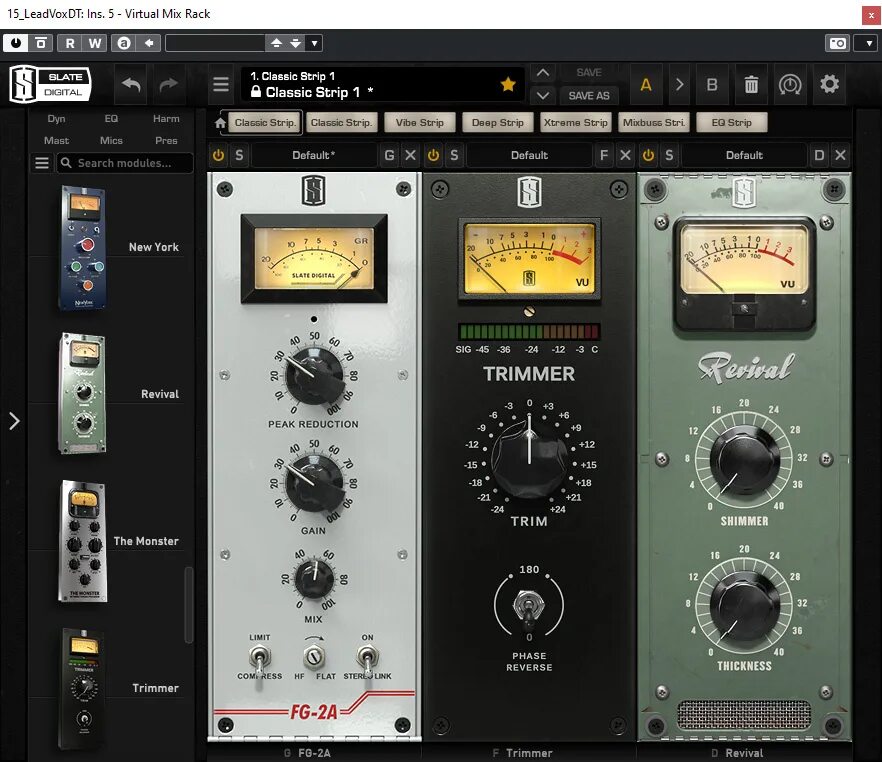Click host preset up arrow
The height and width of the screenshot is (762, 882).
pyautogui.click(x=276, y=43)
